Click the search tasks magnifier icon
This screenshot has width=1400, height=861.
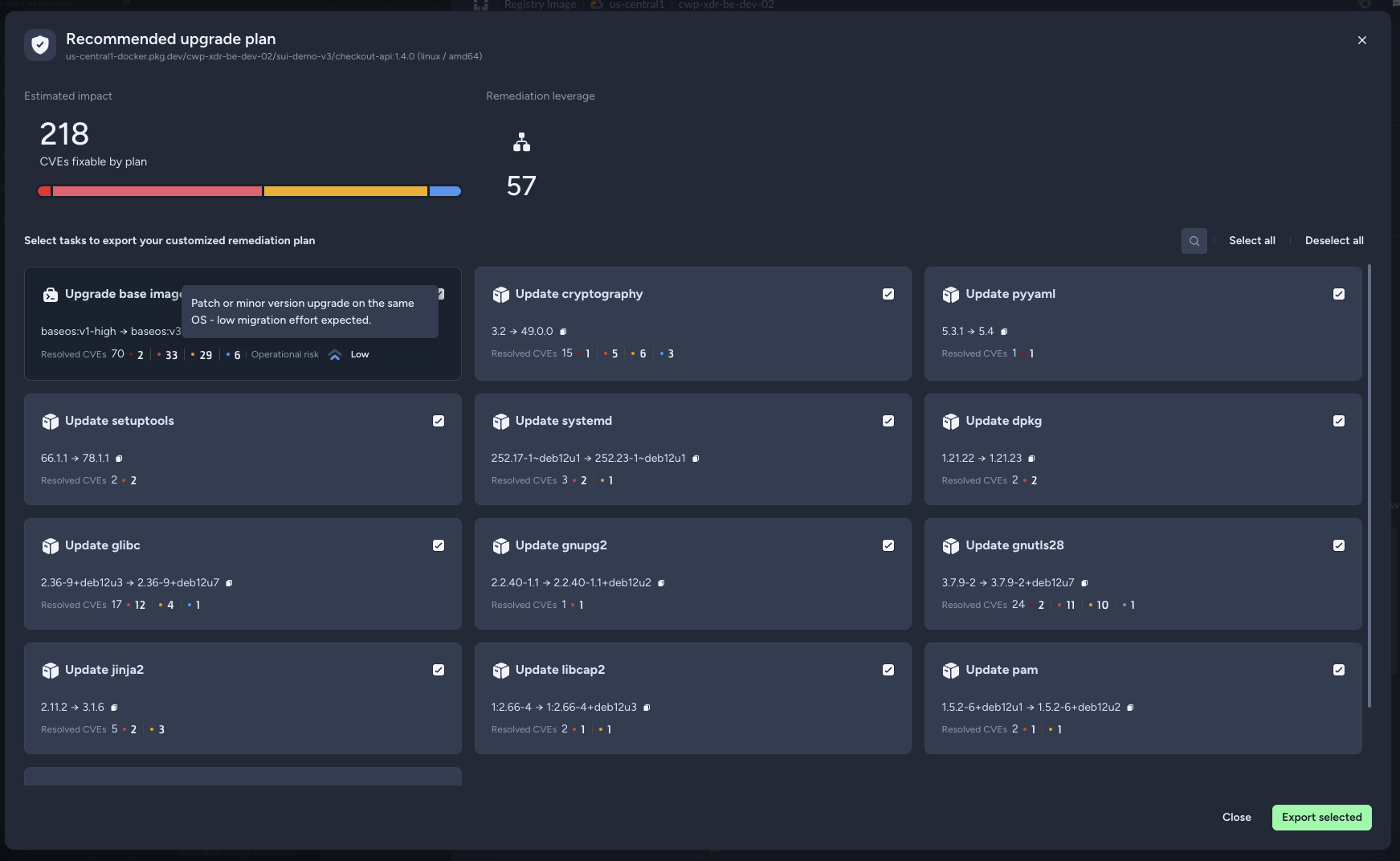(x=1194, y=241)
